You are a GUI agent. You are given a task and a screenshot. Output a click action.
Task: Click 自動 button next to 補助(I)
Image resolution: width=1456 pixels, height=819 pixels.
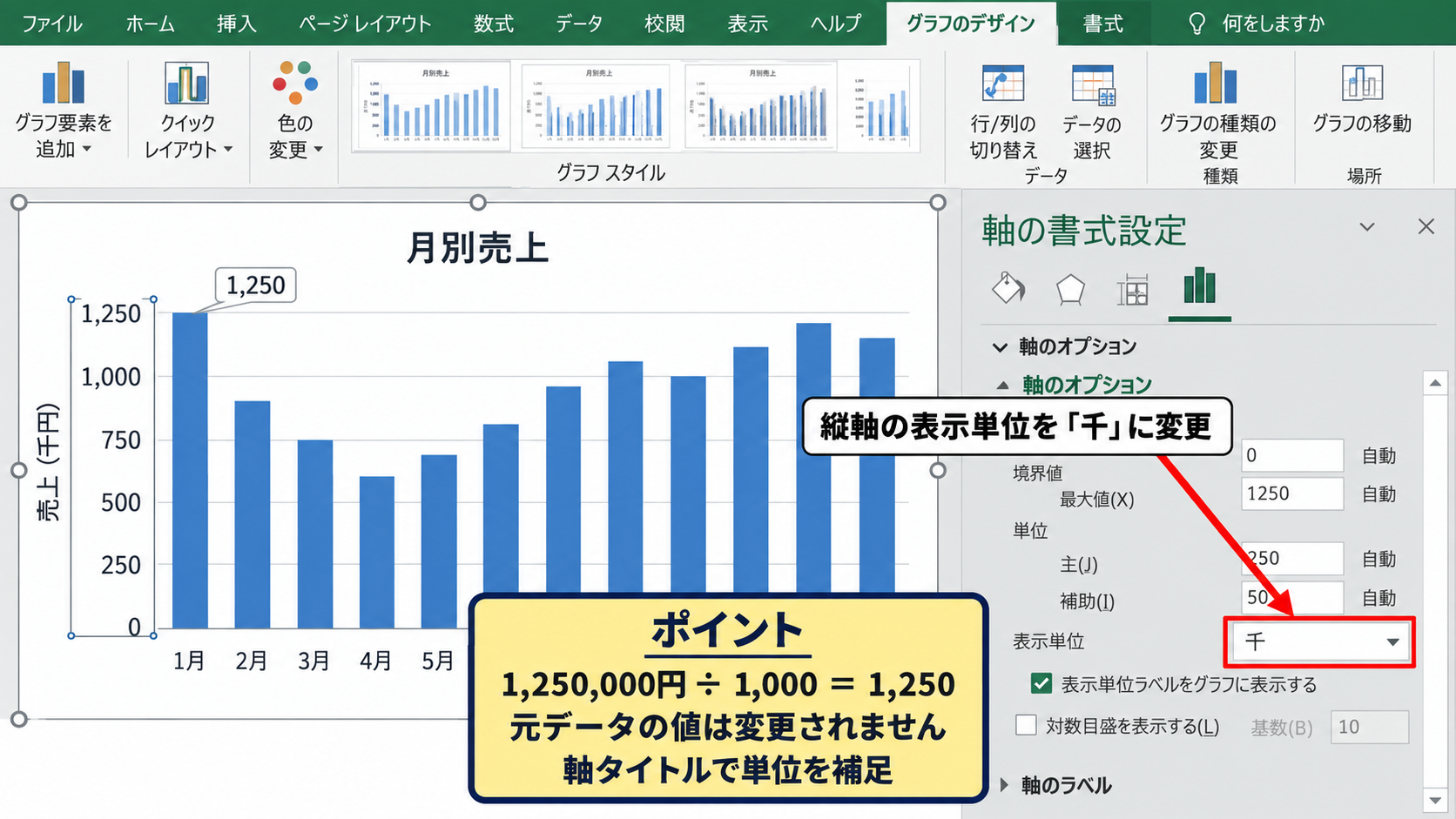1379,598
